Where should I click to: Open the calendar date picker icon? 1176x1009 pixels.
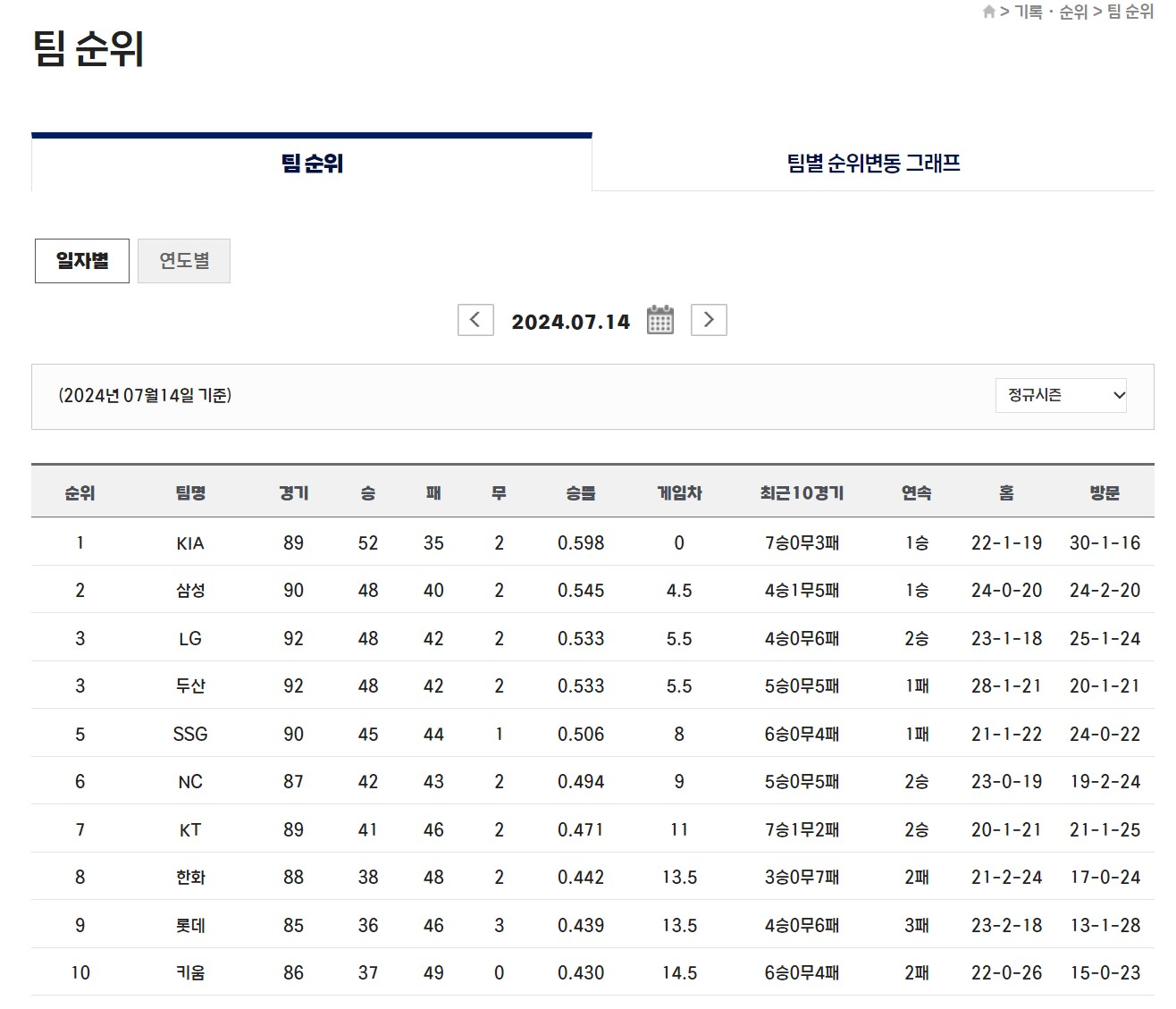[659, 320]
